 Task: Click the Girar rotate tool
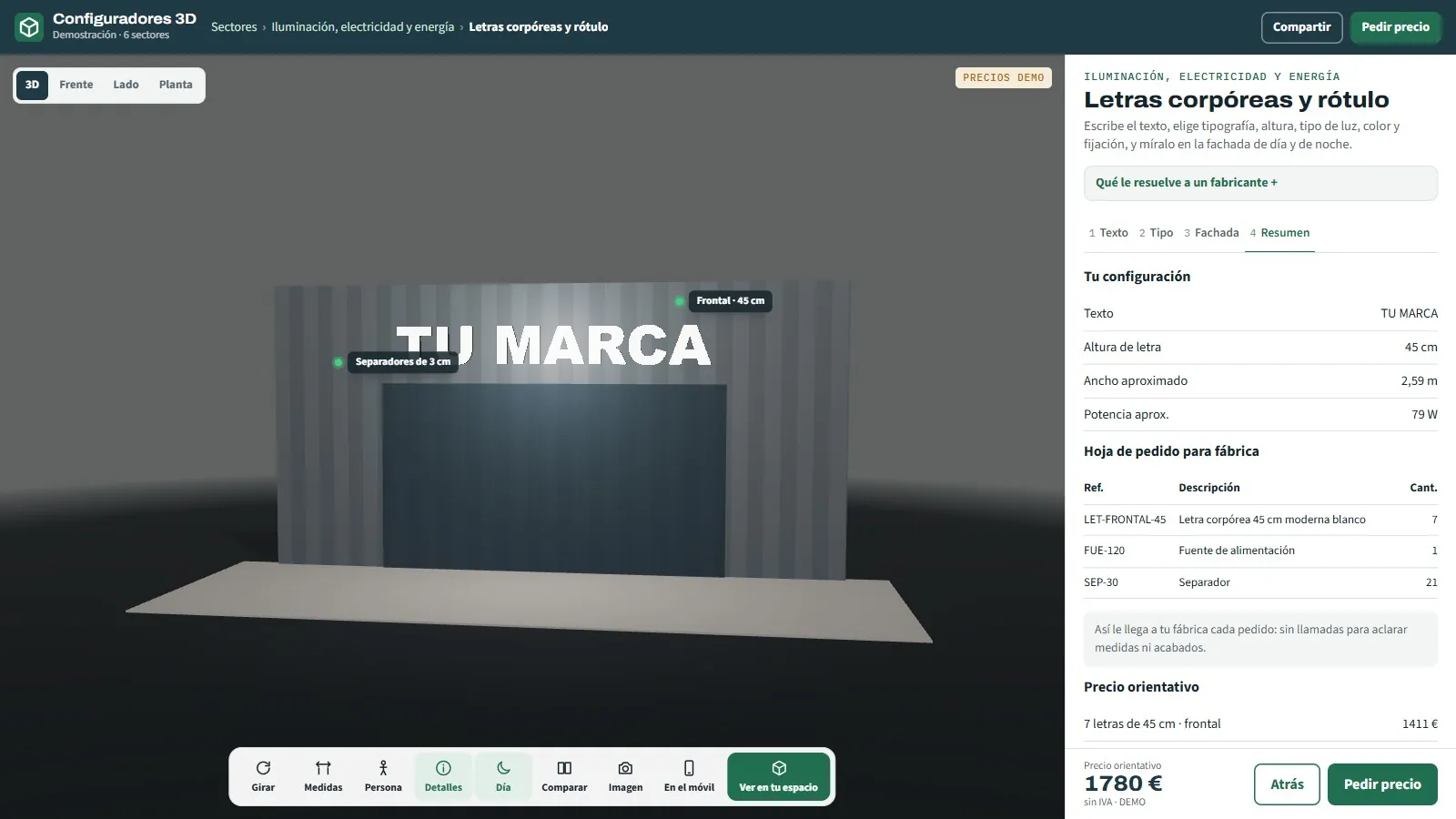pos(263,776)
